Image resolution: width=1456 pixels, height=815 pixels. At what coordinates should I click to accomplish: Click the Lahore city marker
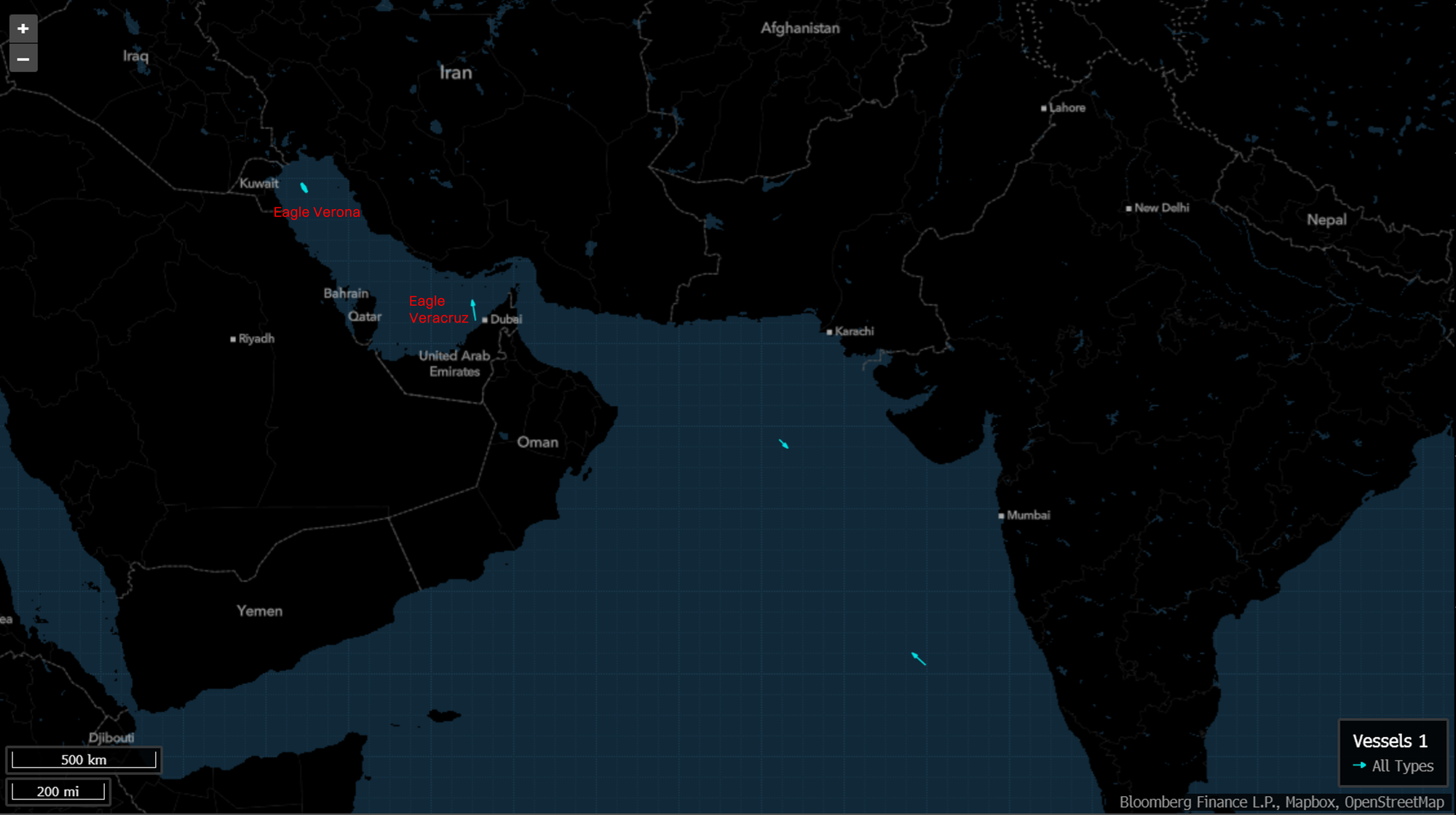point(1044,109)
